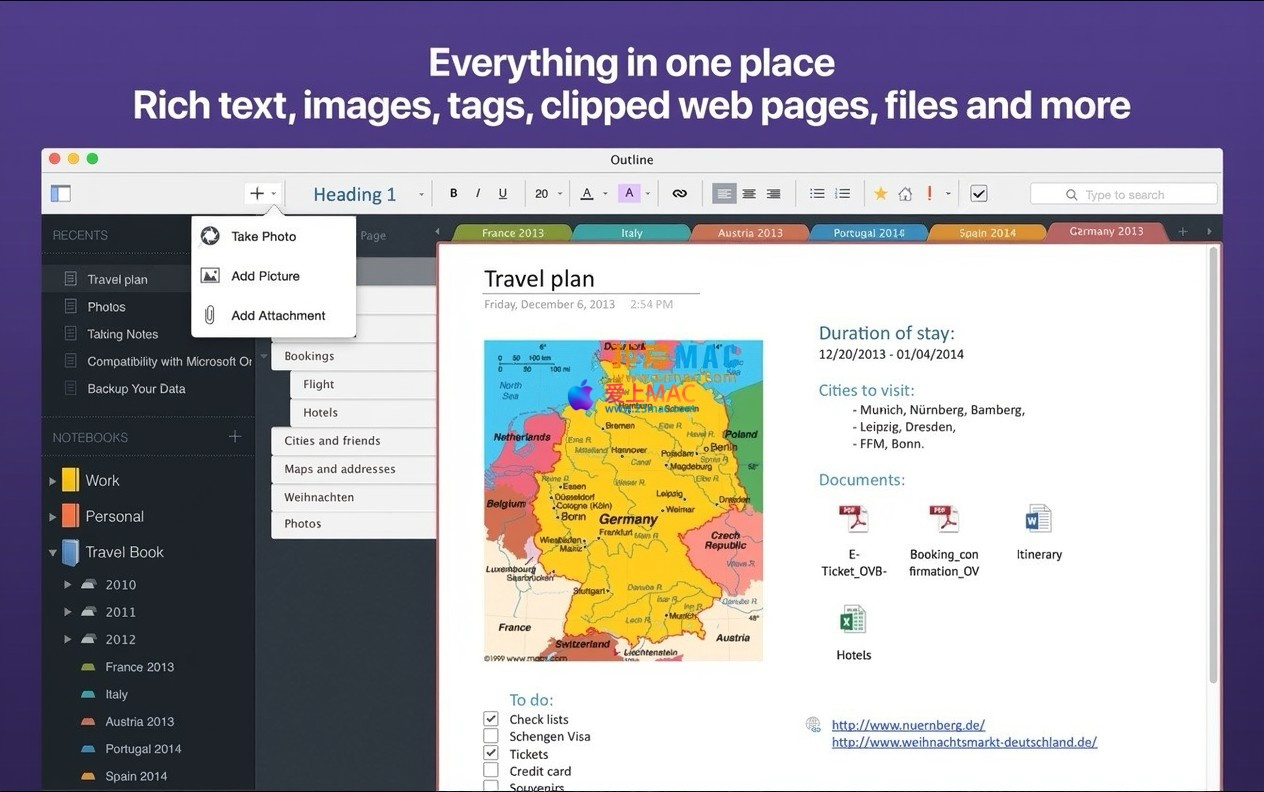Screen dimensions: 1264x792
Task: Uncheck the Check lists checkbox
Action: (491, 719)
